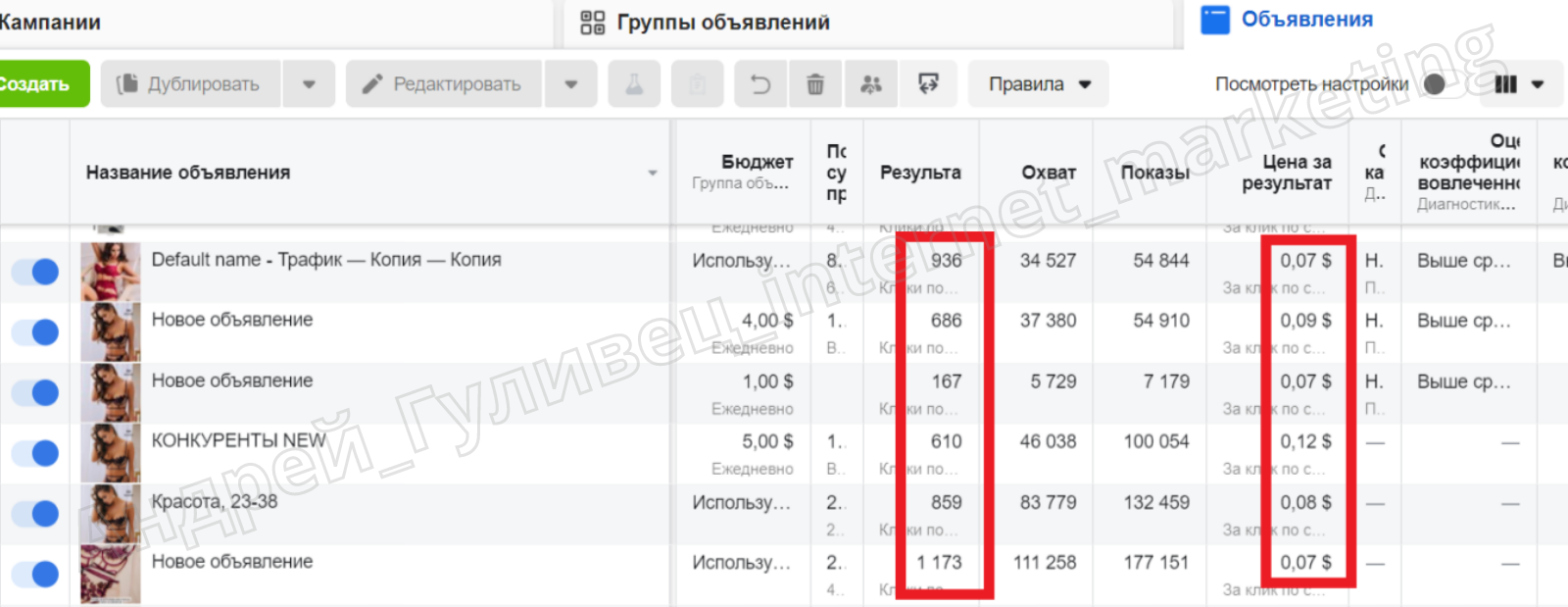
Task: Click the result value 936
Action: point(946,261)
